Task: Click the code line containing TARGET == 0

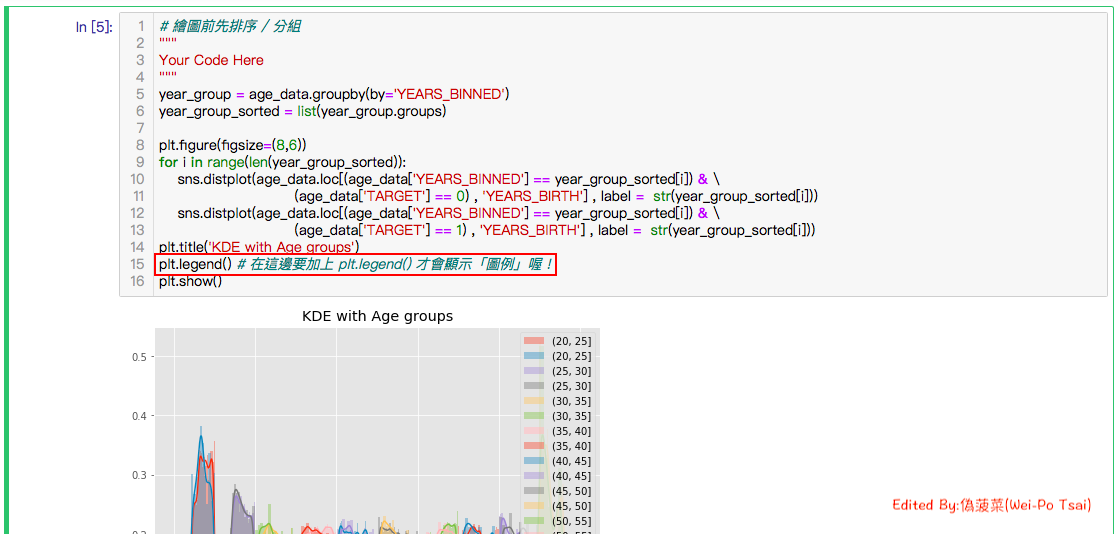Action: click(555, 196)
